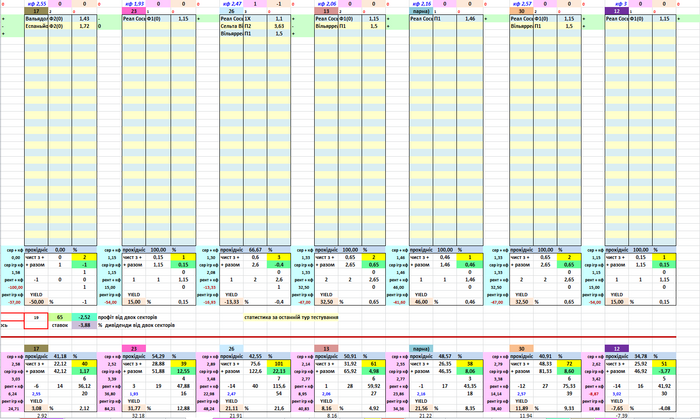700x419 pixels.
Task: Click the green '8,60' cell
Action: click(x=569, y=371)
